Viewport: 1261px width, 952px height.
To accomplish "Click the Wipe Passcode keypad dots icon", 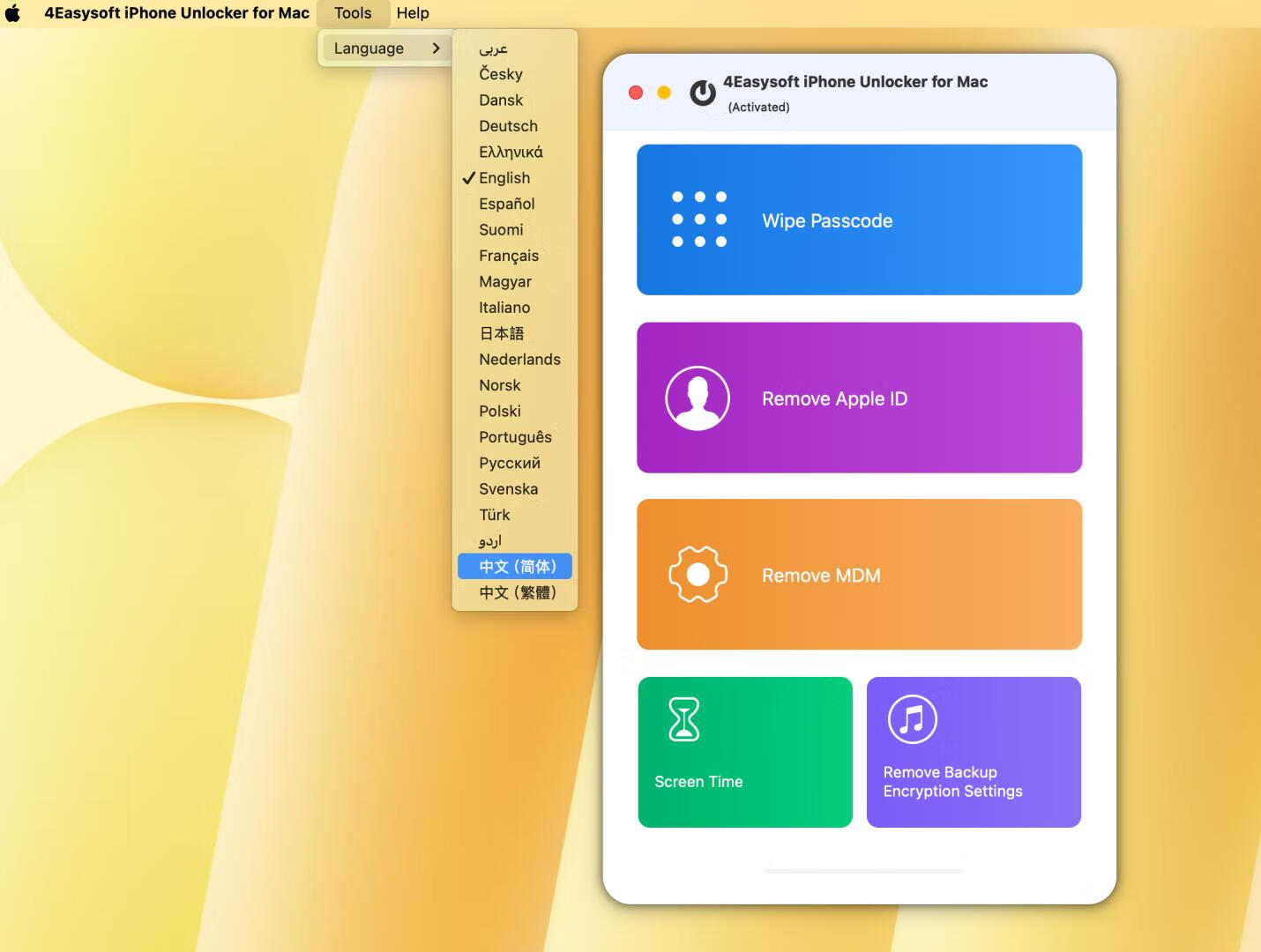I will tap(699, 219).
